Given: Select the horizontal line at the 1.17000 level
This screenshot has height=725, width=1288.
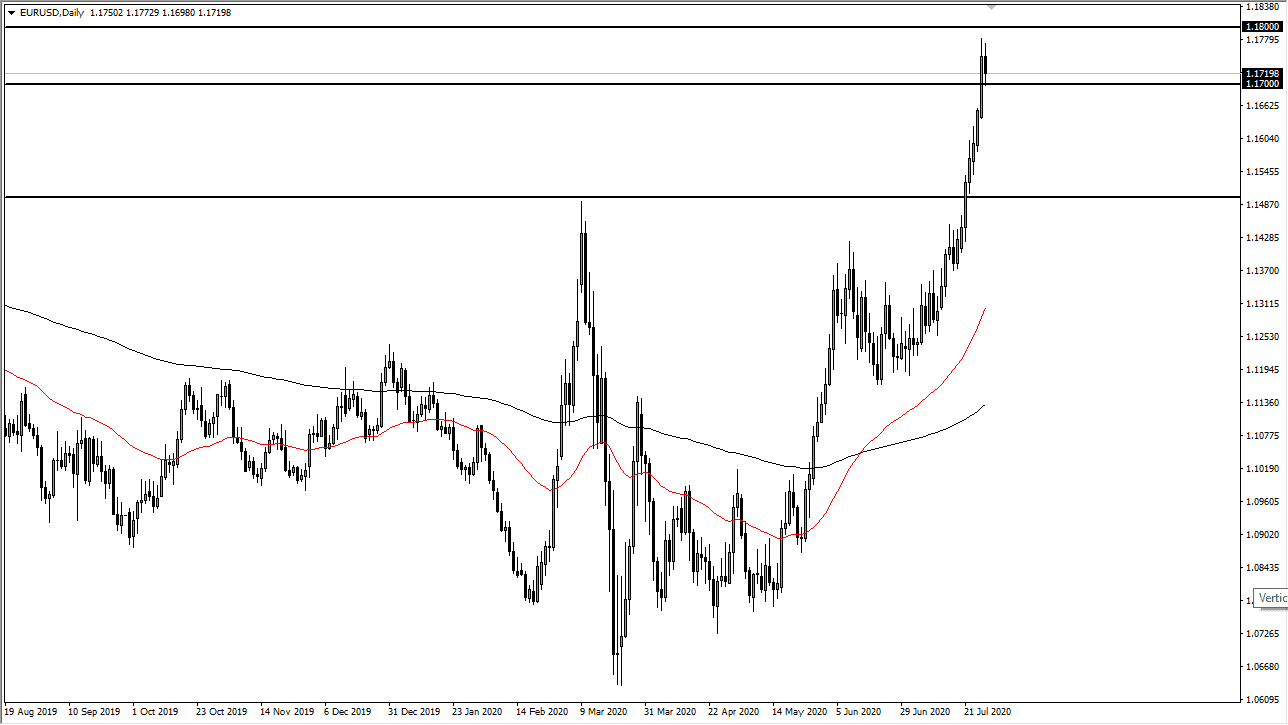Looking at the screenshot, I should tap(600, 85).
